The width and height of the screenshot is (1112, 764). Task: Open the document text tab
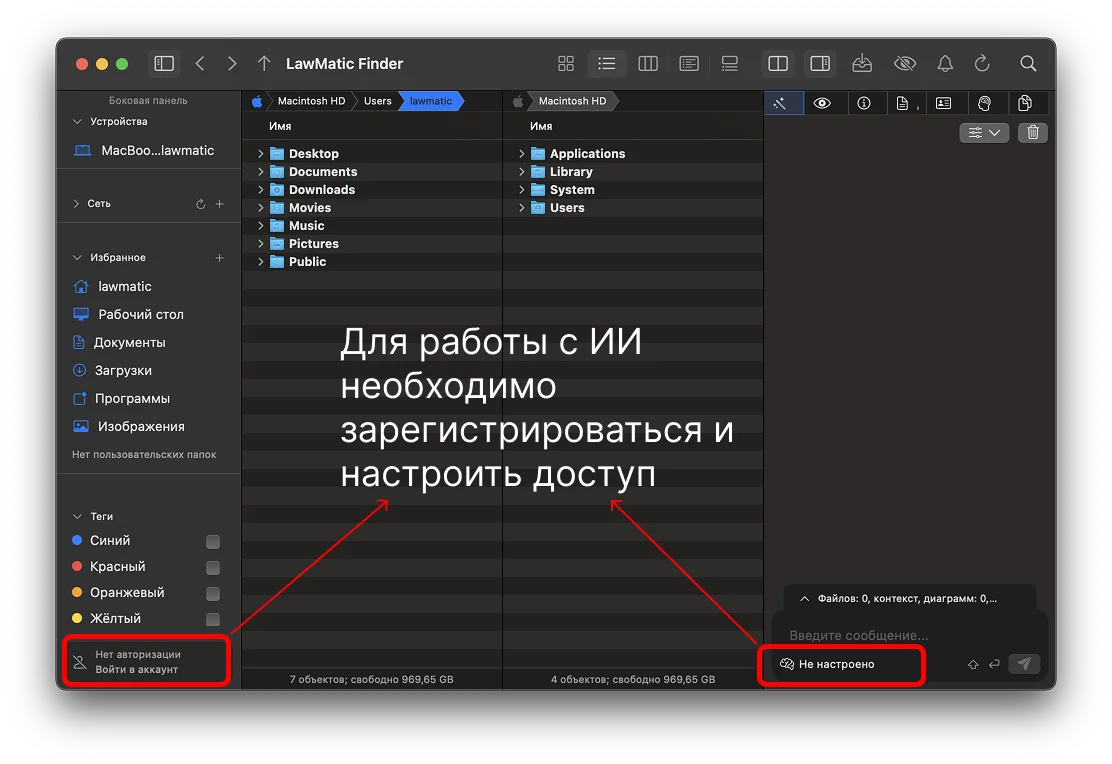pyautogui.click(x=904, y=104)
